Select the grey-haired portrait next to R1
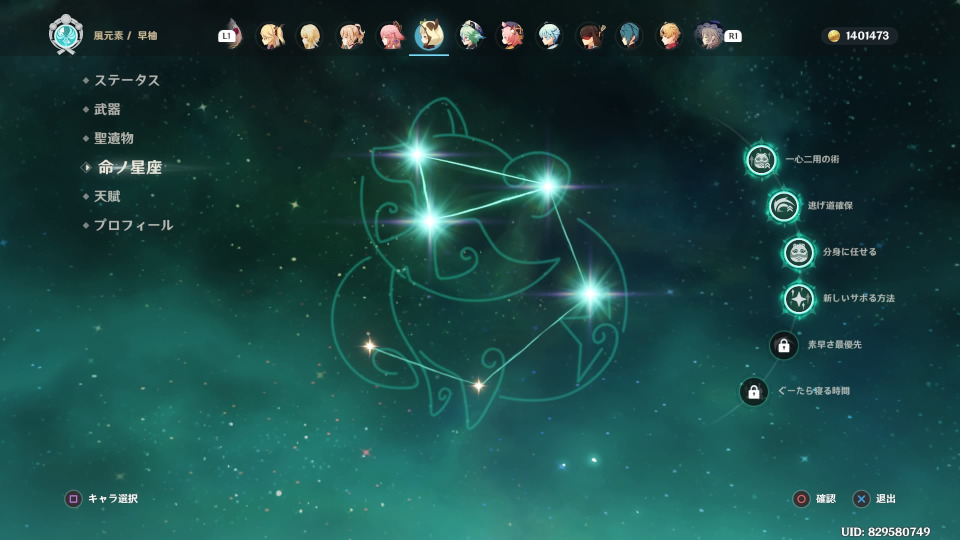960x540 pixels. click(x=709, y=36)
